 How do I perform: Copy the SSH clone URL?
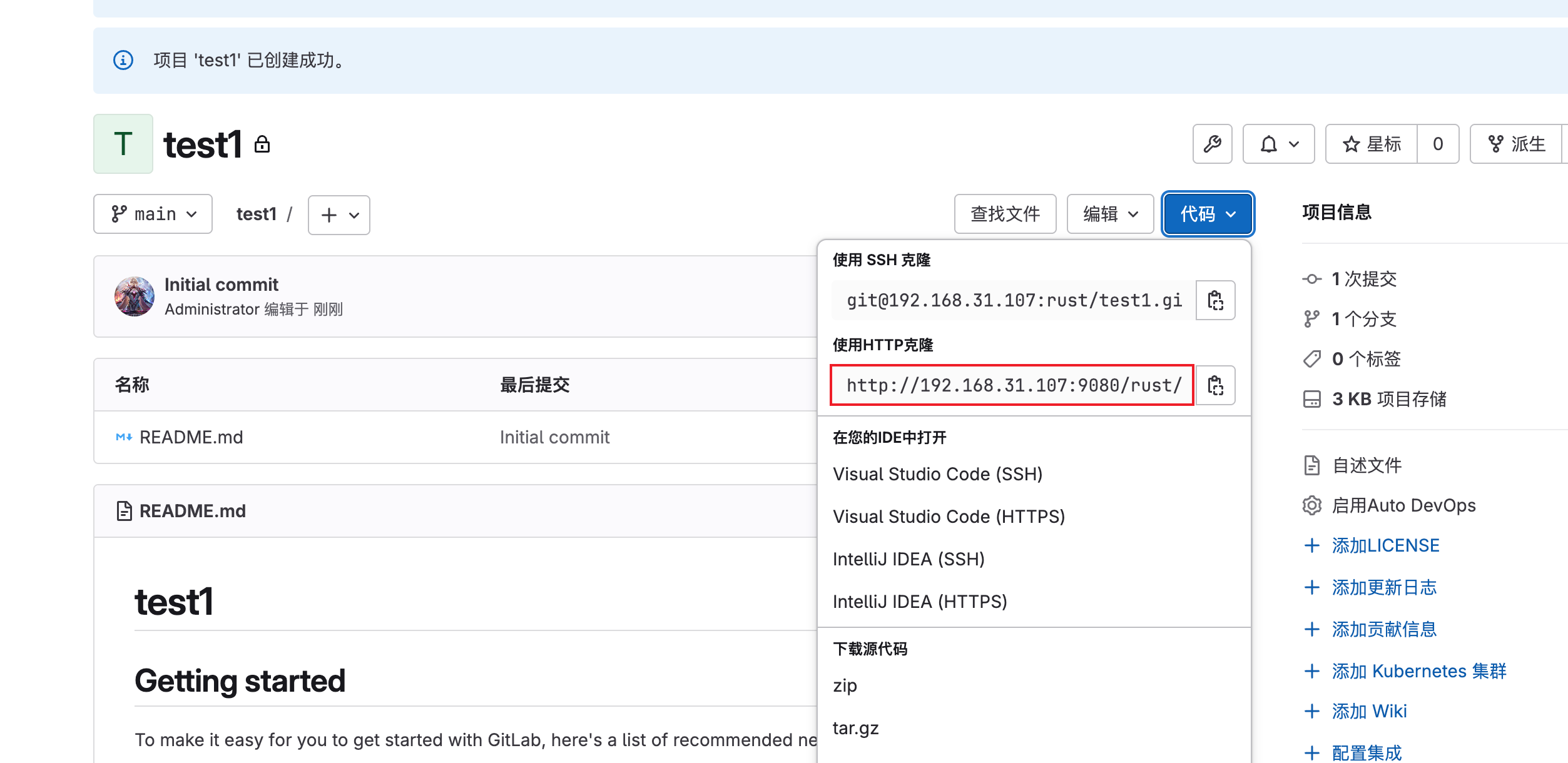coord(1215,301)
